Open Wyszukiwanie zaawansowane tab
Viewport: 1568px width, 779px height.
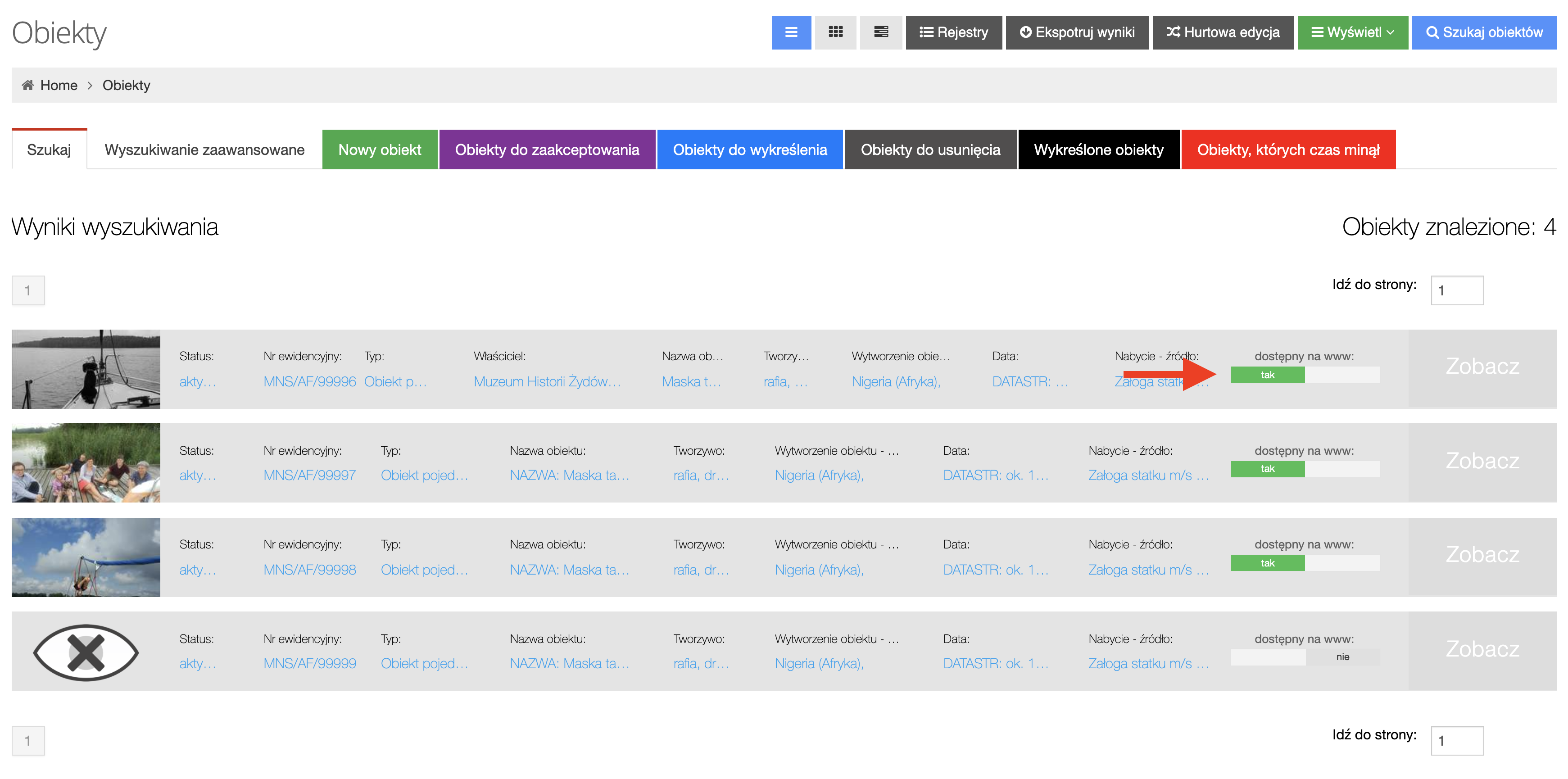[x=204, y=149]
